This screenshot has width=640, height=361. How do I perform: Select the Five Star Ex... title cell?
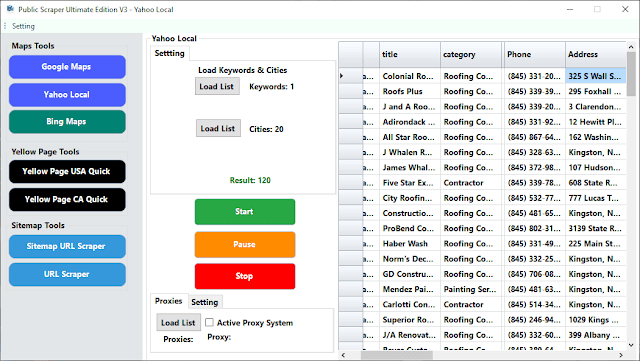click(410, 183)
